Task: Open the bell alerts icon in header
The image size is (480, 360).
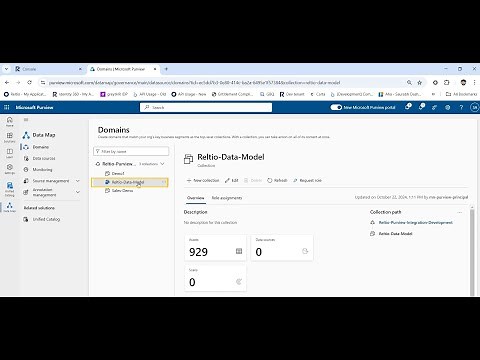Action: [422, 107]
